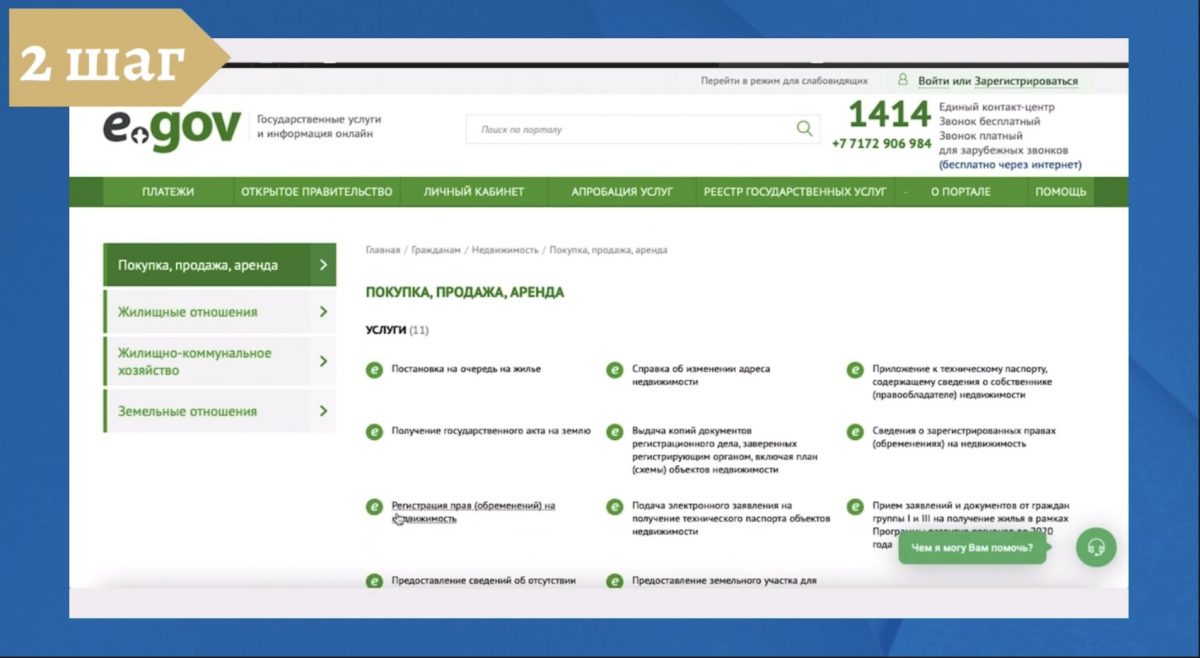This screenshot has height=658, width=1200.
Task: Click the бесплатно через интернет link
Action: click(x=1010, y=165)
